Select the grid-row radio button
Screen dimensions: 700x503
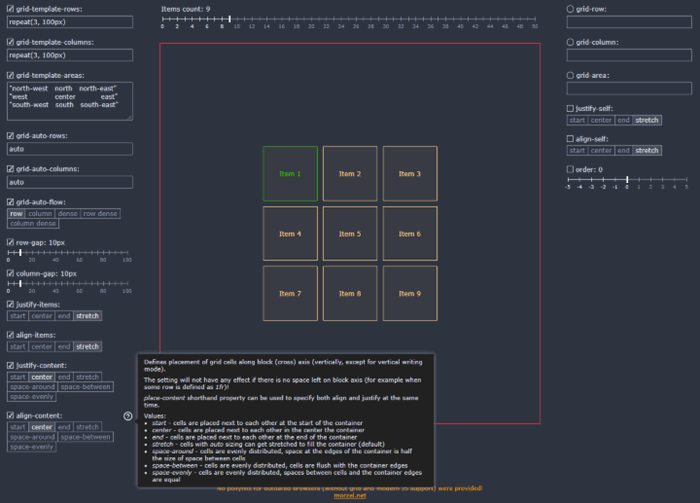tap(570, 9)
